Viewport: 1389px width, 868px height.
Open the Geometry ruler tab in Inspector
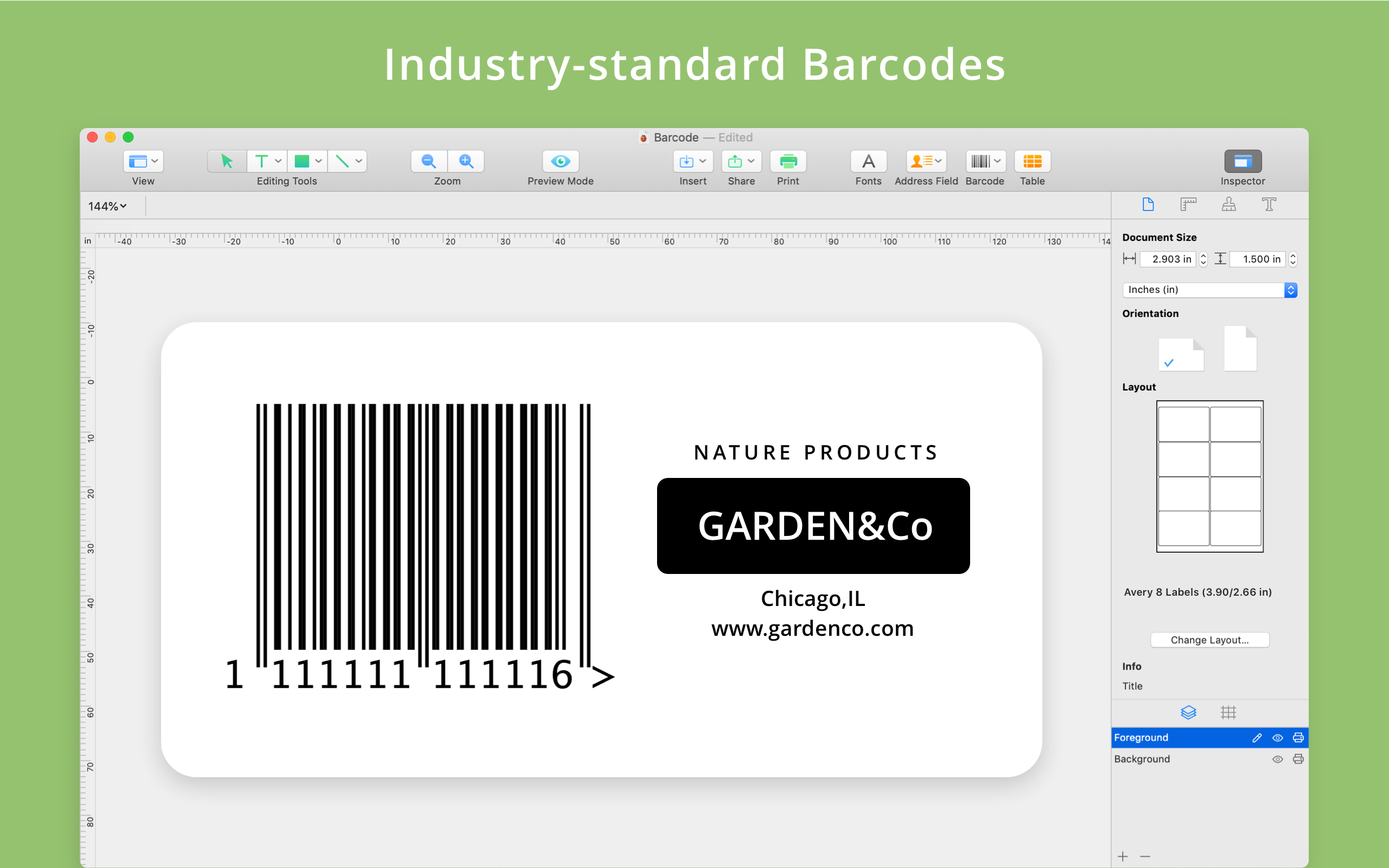click(1189, 205)
